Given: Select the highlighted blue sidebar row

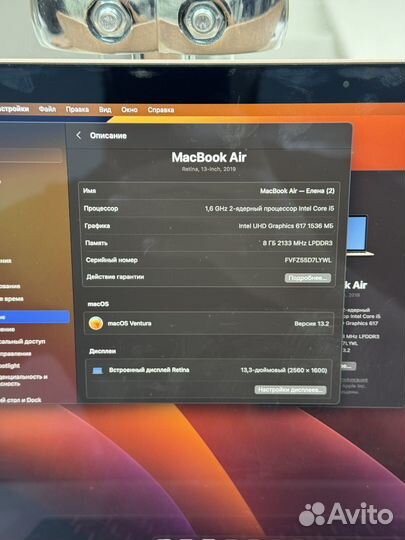Looking at the screenshot, I should pyautogui.click(x=34, y=317).
